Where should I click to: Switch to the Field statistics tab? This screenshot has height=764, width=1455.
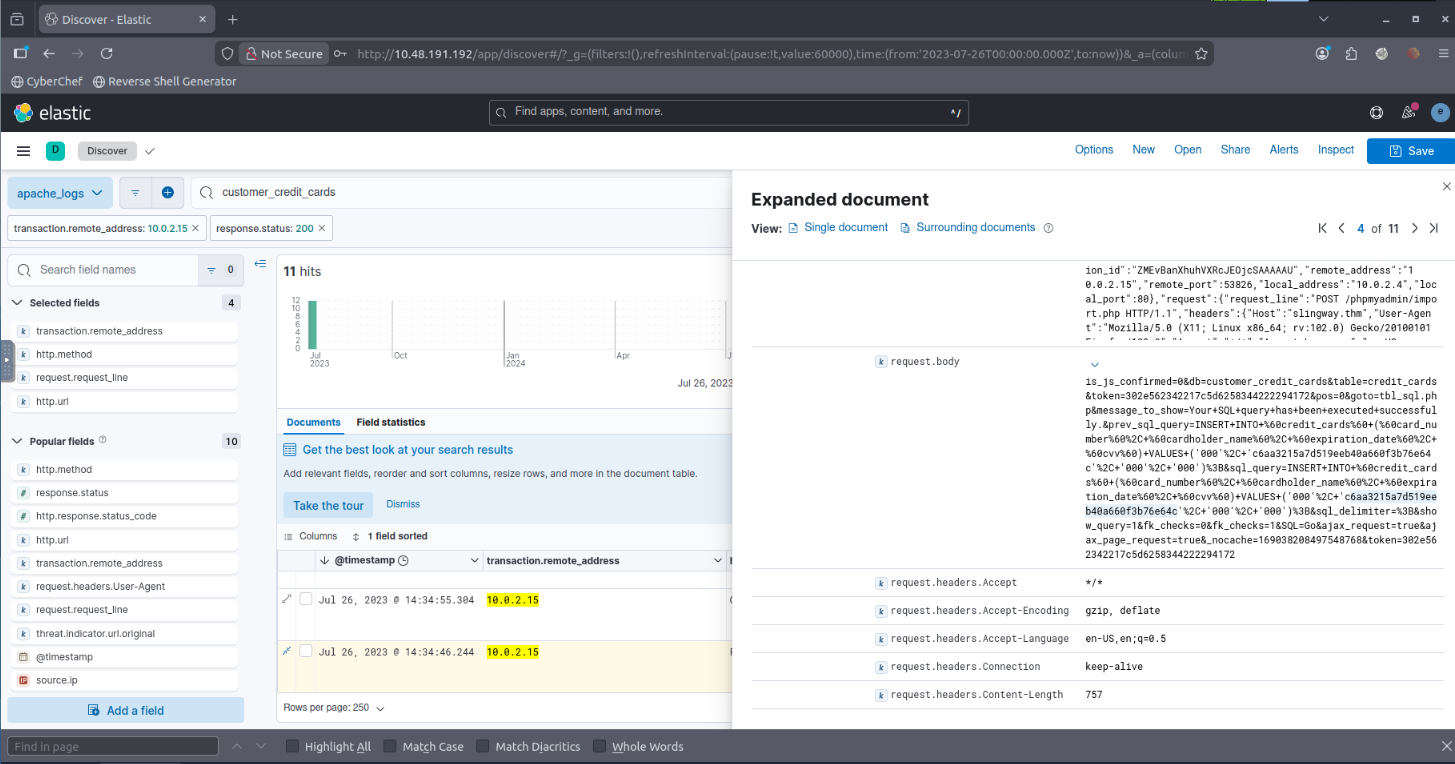coord(390,423)
